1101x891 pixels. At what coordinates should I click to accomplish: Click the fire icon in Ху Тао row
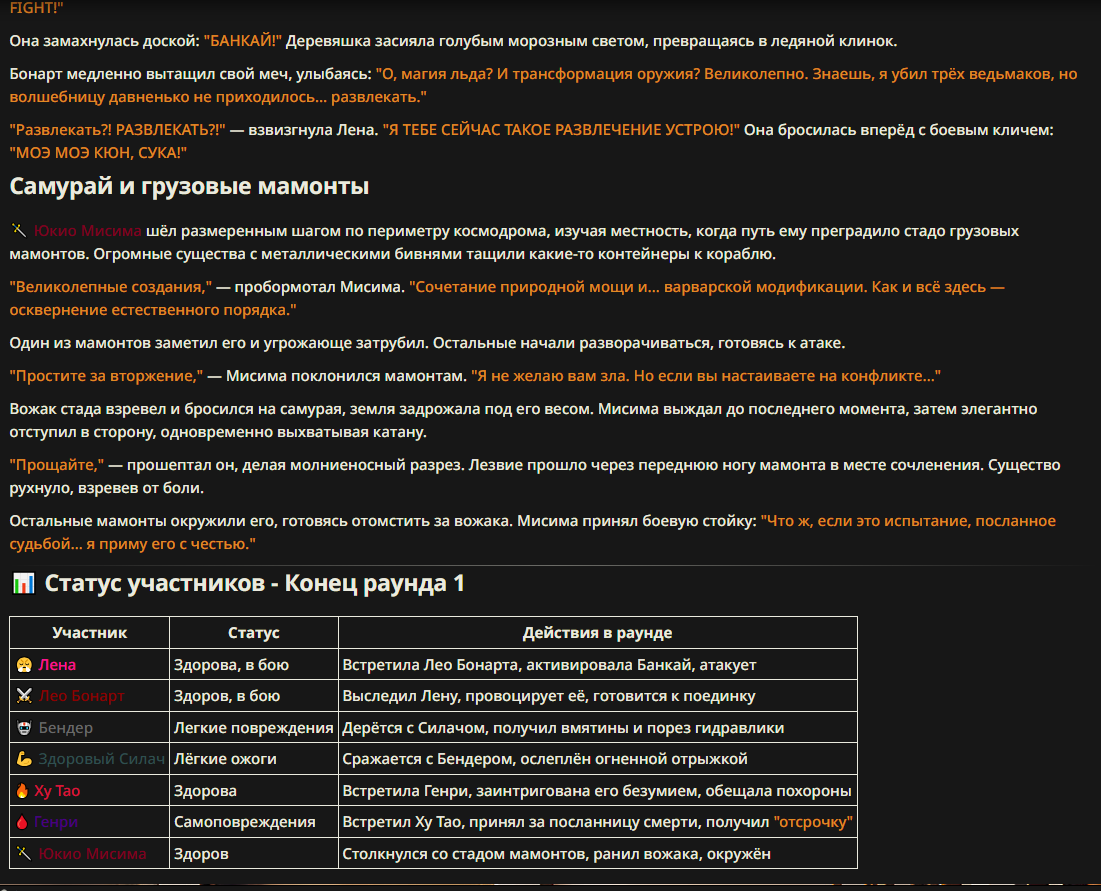coord(22,791)
